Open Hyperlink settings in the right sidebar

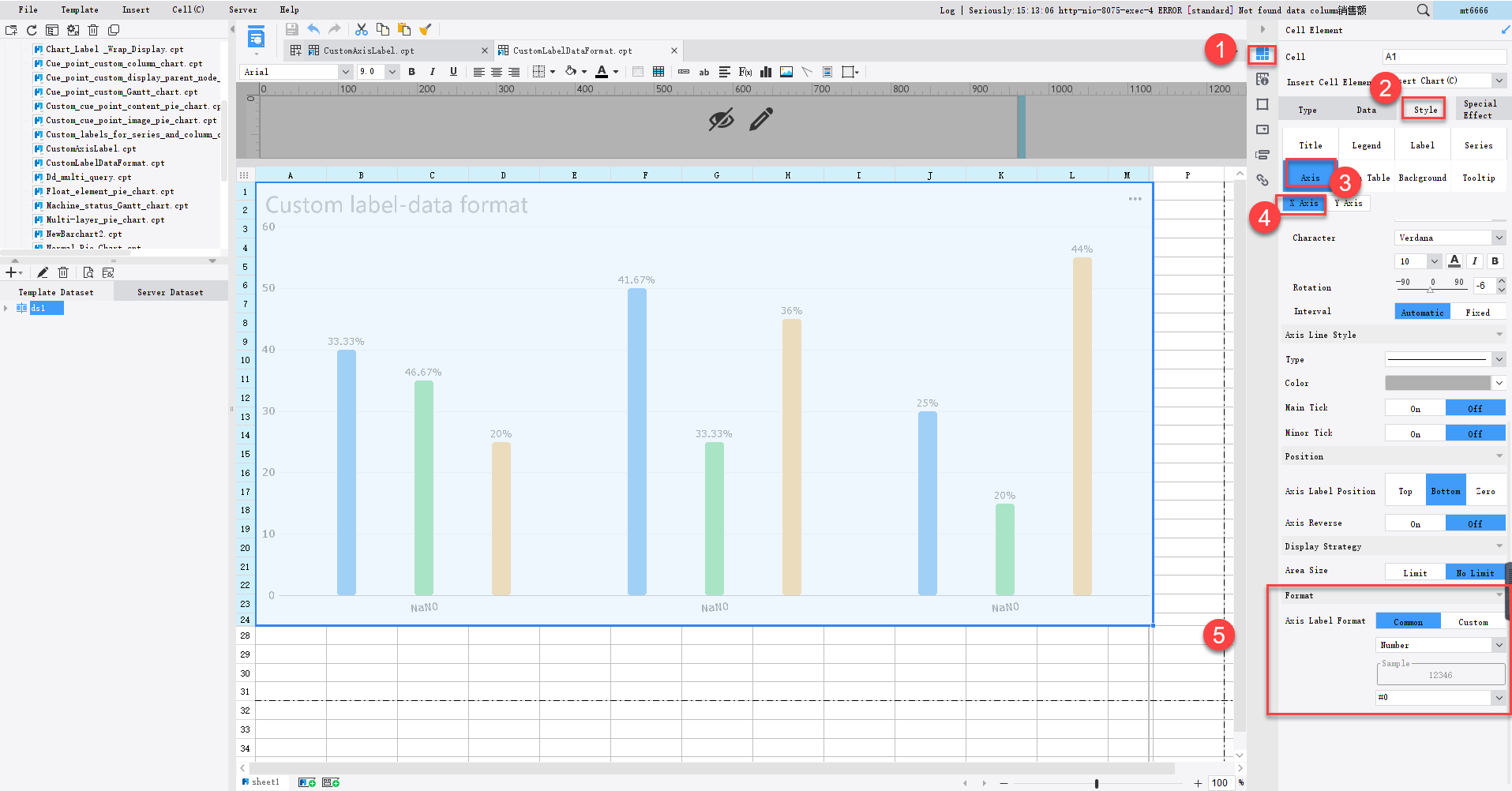coord(1263,180)
